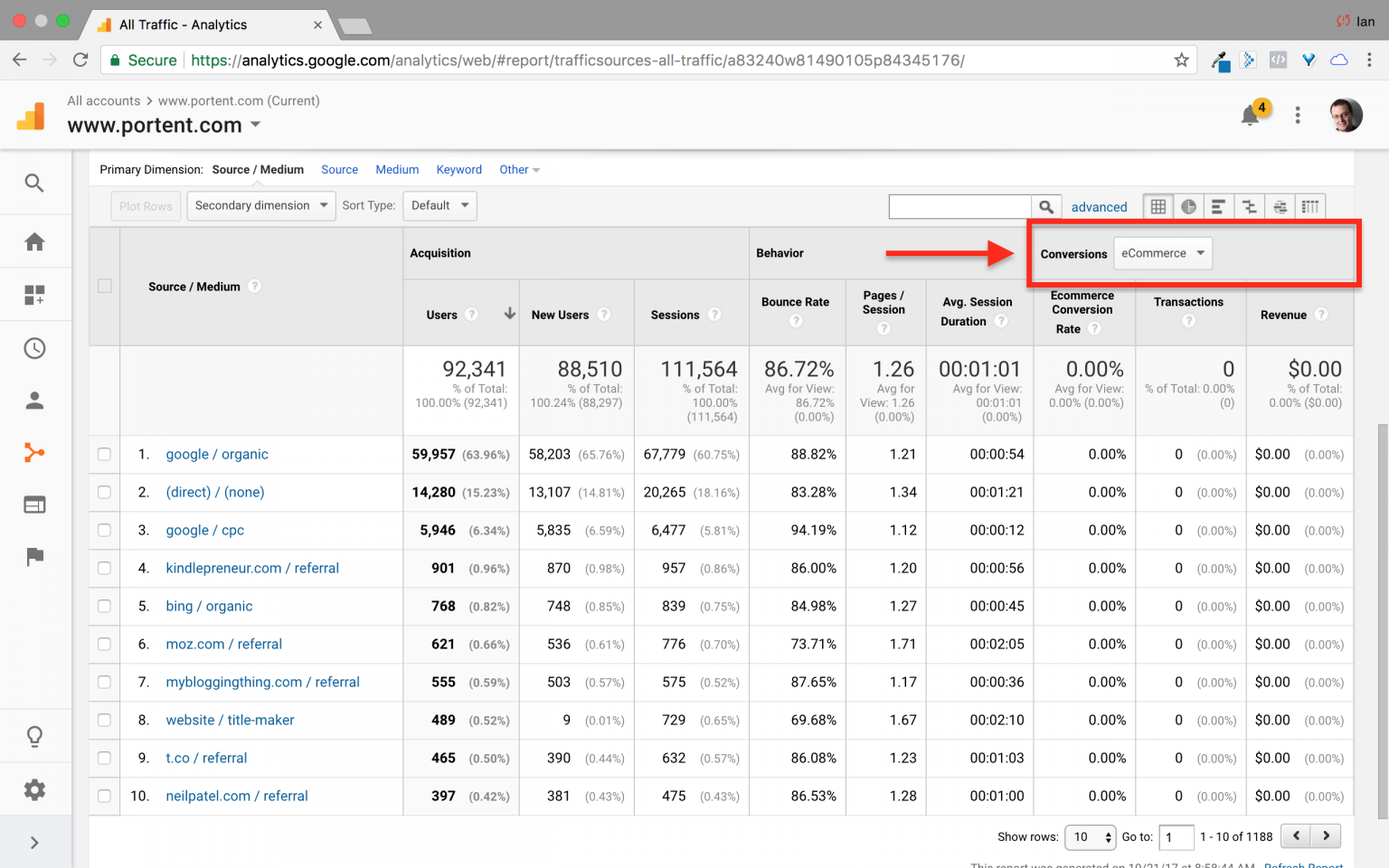Switch to Term cloud view
The image size is (1389, 868).
click(1280, 207)
